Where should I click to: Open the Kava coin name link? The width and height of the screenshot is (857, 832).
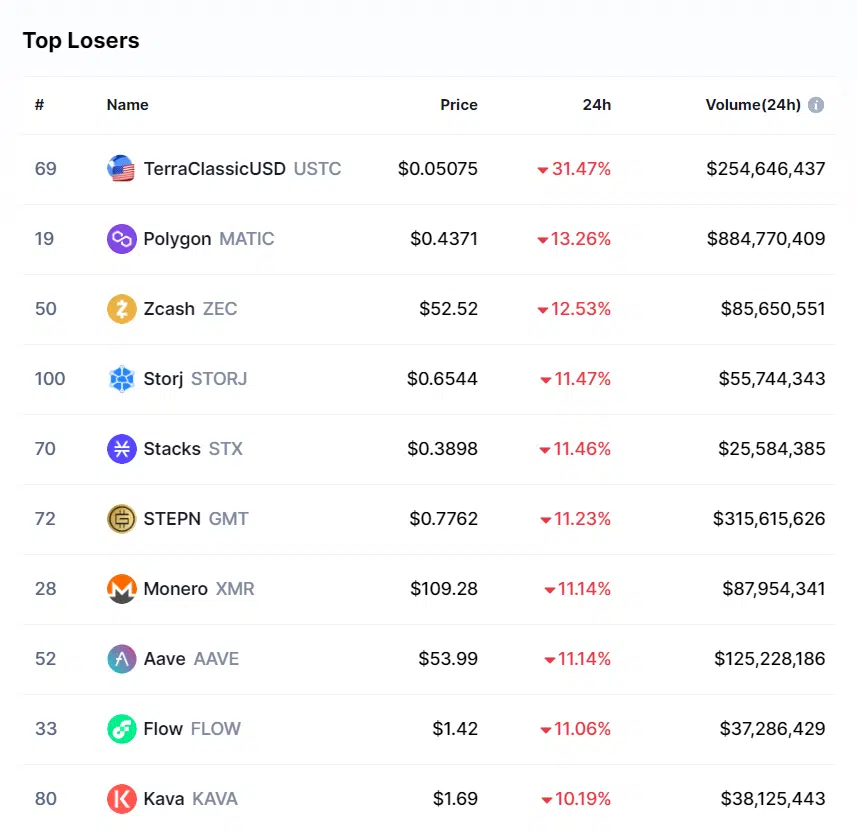pos(164,799)
